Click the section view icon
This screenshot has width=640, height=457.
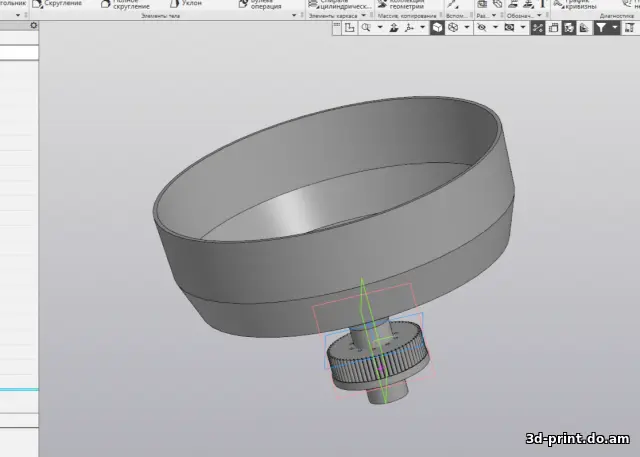pos(553,28)
